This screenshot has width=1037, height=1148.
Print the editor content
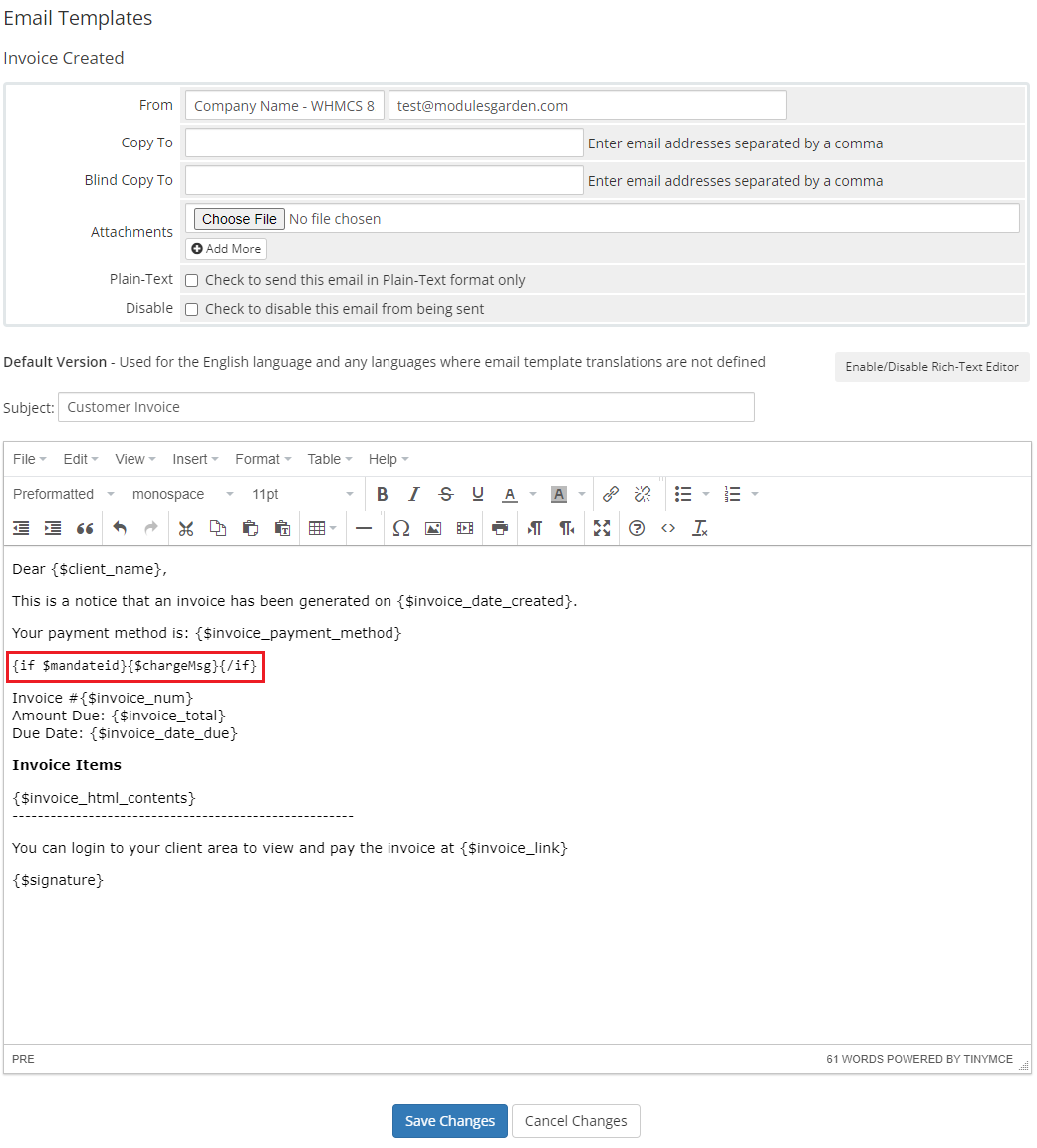[501, 528]
